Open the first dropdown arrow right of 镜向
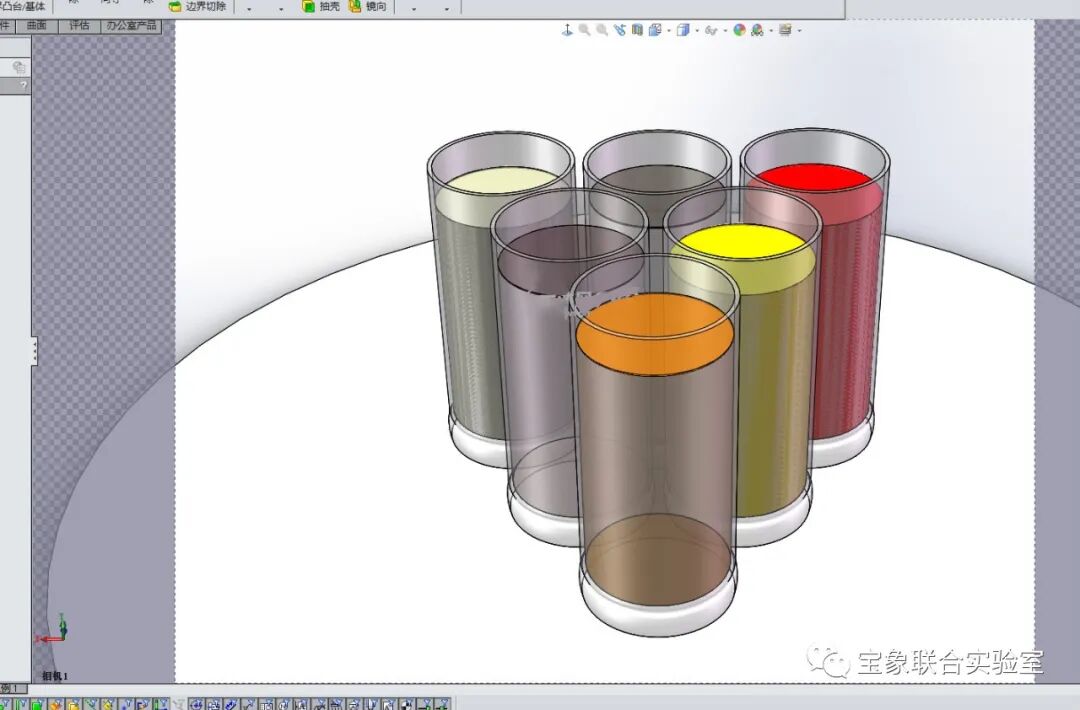Image resolution: width=1080 pixels, height=710 pixels. pos(414,9)
